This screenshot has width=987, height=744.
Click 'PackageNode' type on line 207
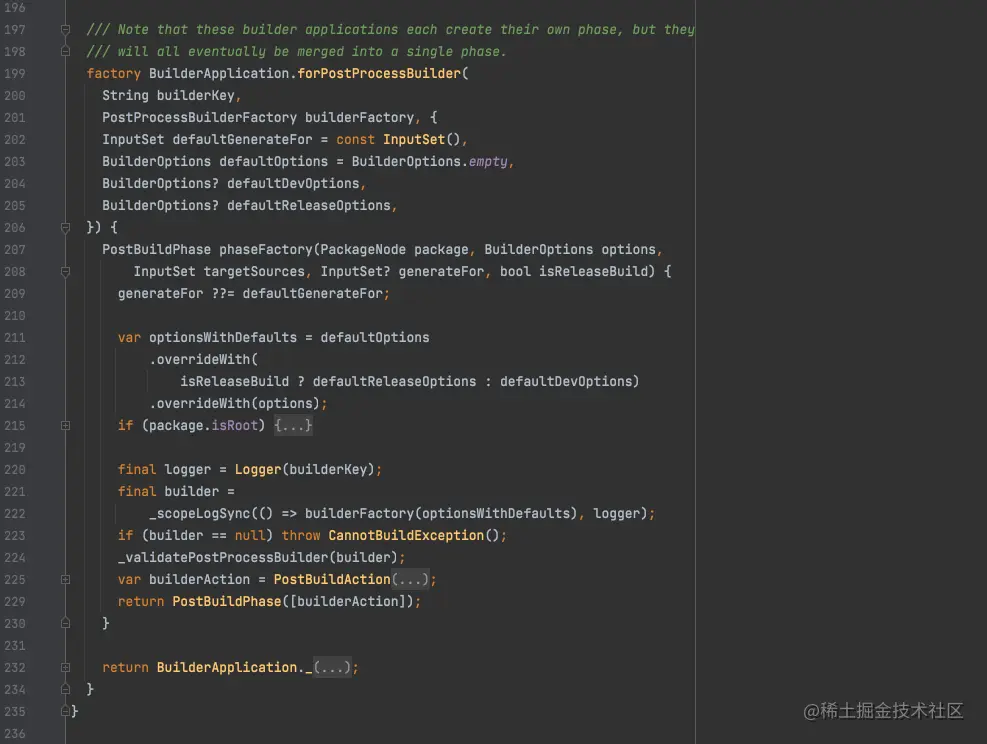tap(363, 249)
